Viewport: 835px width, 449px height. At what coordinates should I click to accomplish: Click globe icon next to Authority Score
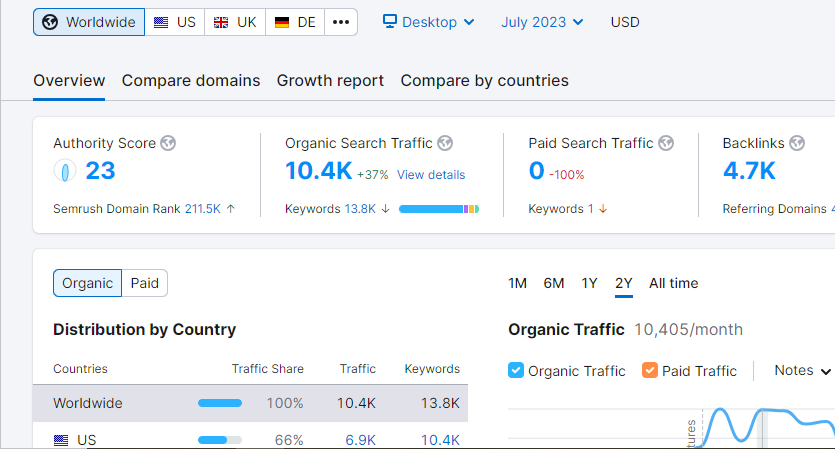(x=168, y=143)
